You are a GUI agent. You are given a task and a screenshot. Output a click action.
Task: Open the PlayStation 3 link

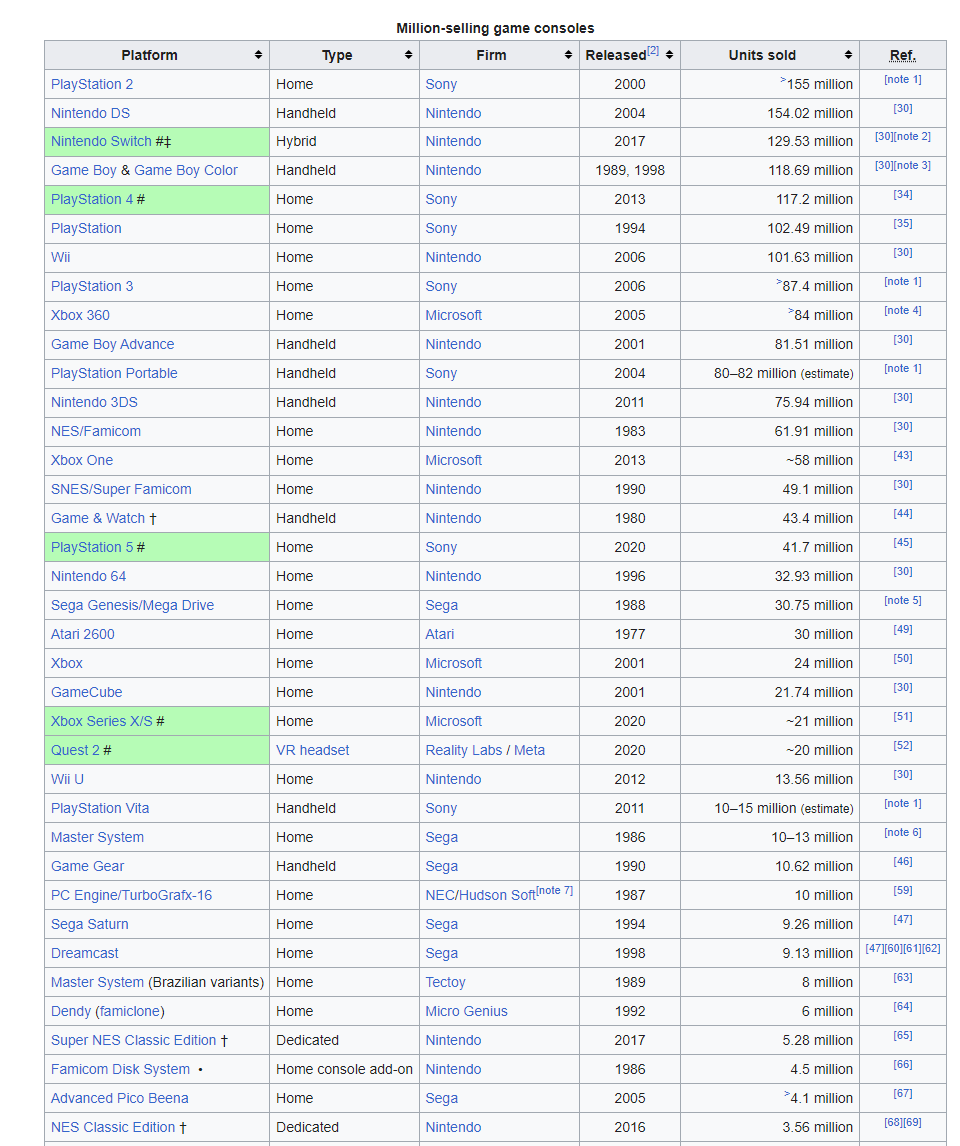point(92,286)
